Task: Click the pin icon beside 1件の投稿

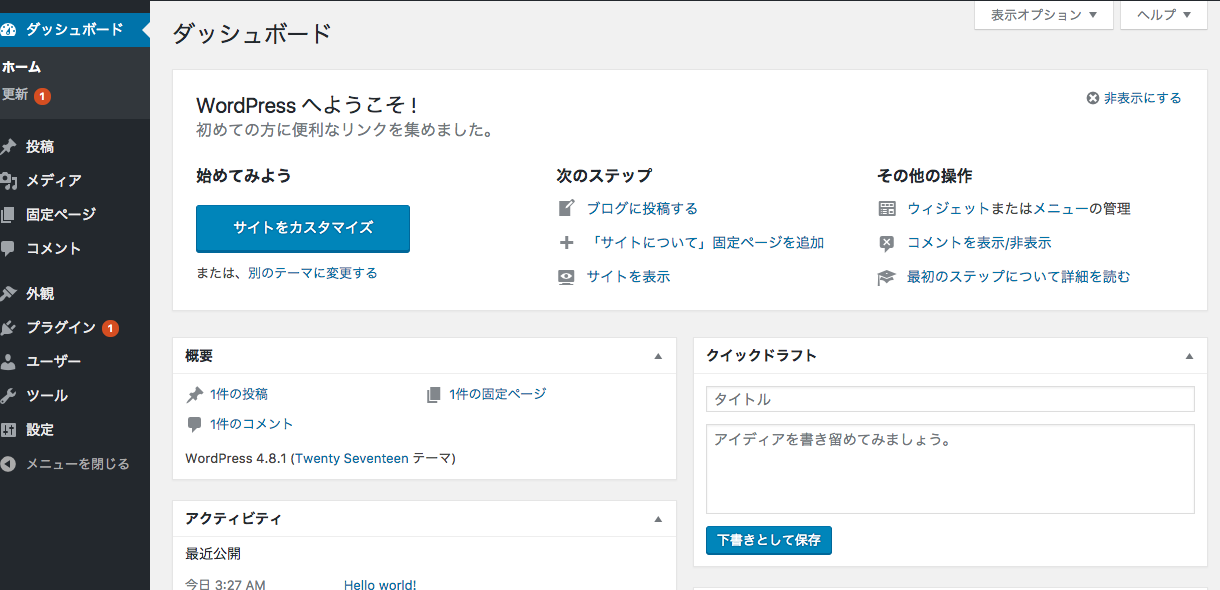Action: pyautogui.click(x=194, y=394)
